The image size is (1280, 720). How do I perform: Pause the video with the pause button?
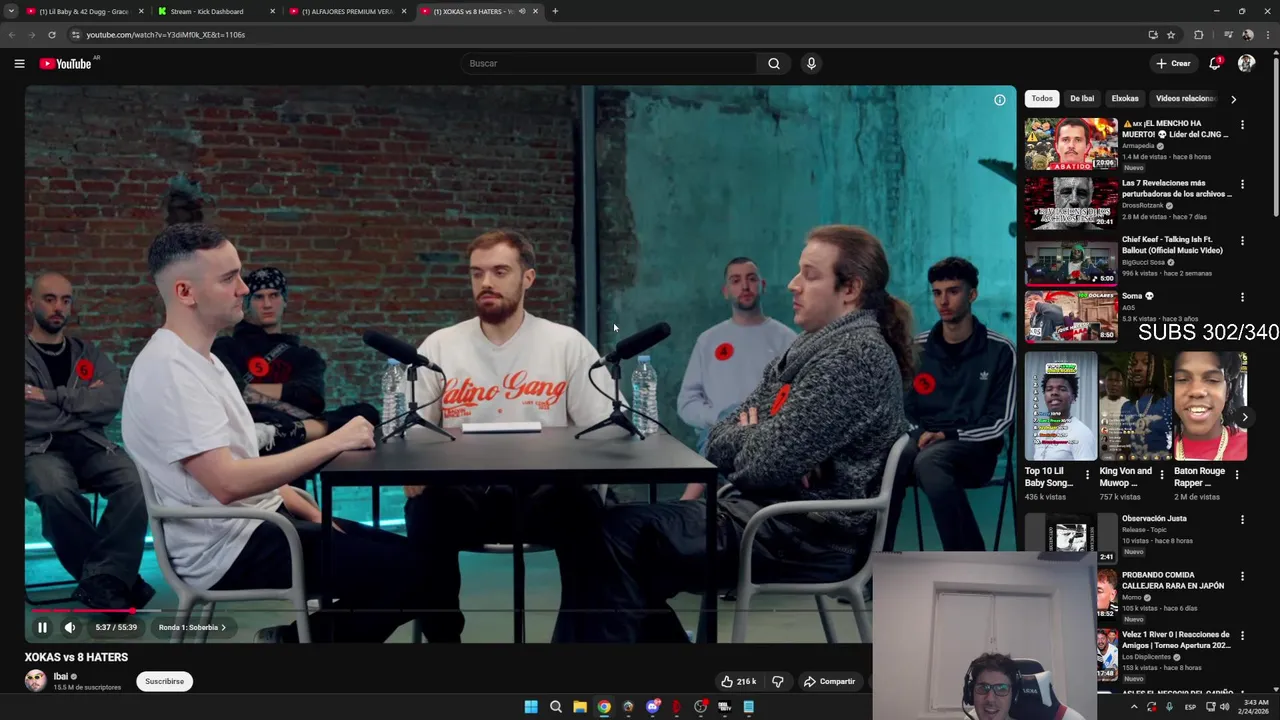click(42, 627)
